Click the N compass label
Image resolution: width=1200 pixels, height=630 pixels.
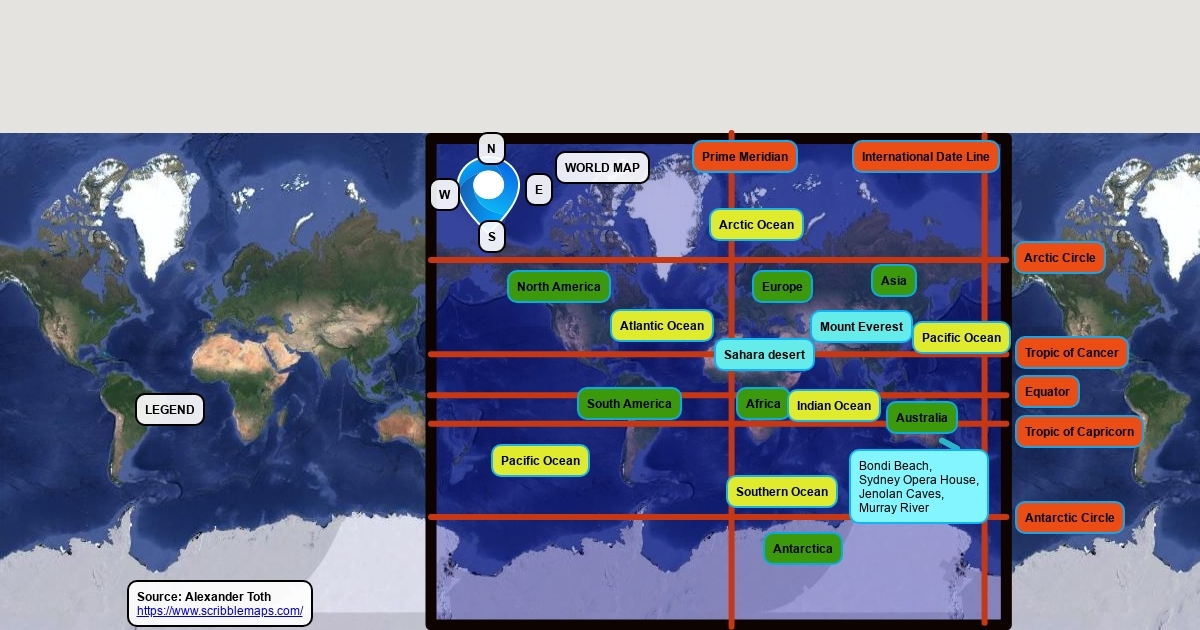click(x=491, y=149)
